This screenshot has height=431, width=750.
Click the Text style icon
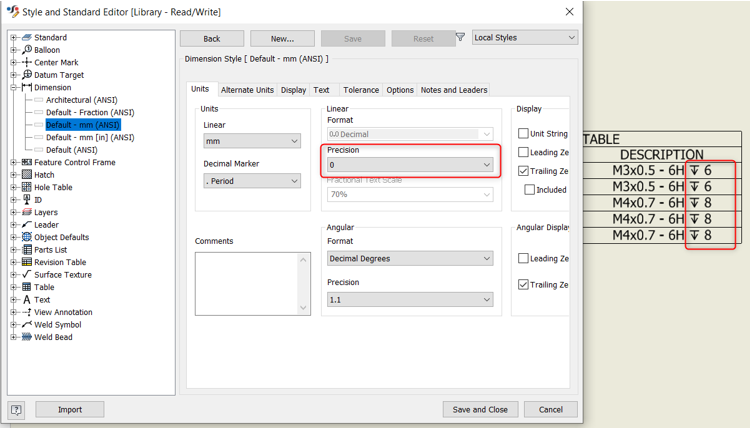pos(27,299)
